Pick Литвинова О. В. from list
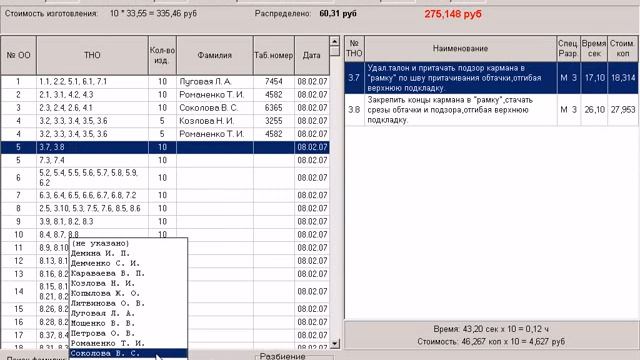Screen dimensions: 640x360 pyautogui.click(x=128, y=303)
